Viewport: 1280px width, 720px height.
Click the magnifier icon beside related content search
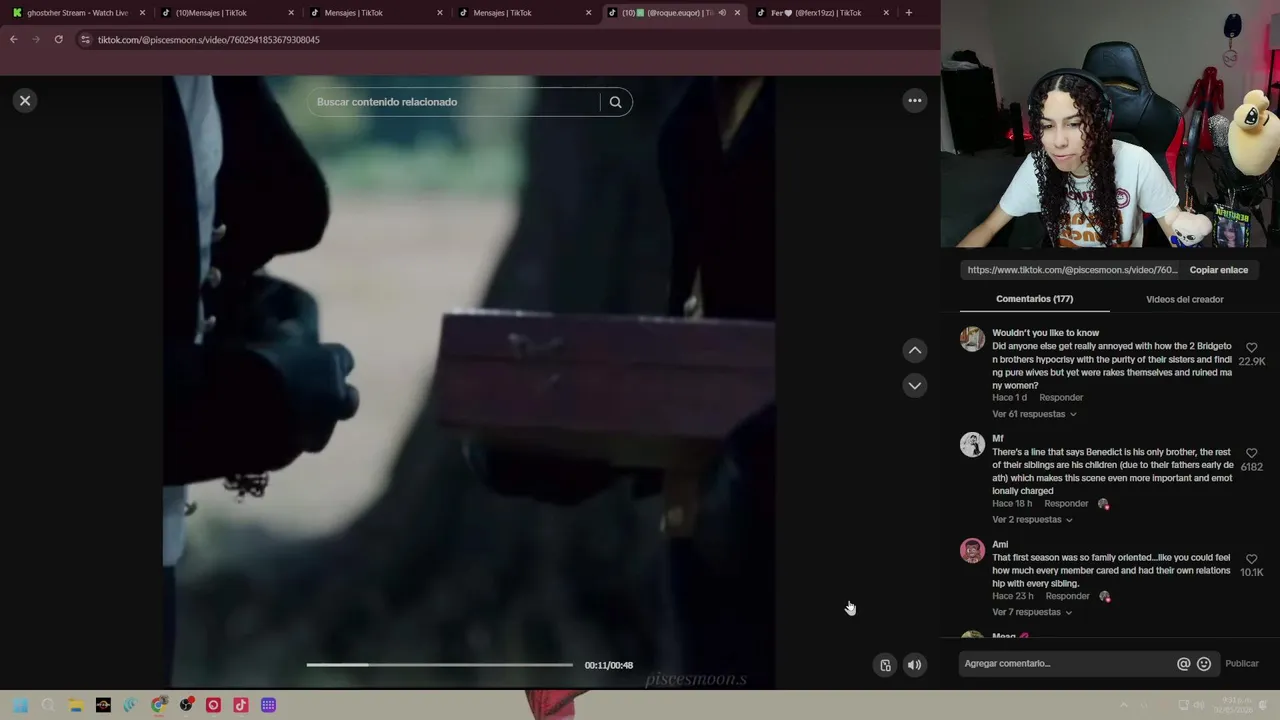(x=616, y=102)
